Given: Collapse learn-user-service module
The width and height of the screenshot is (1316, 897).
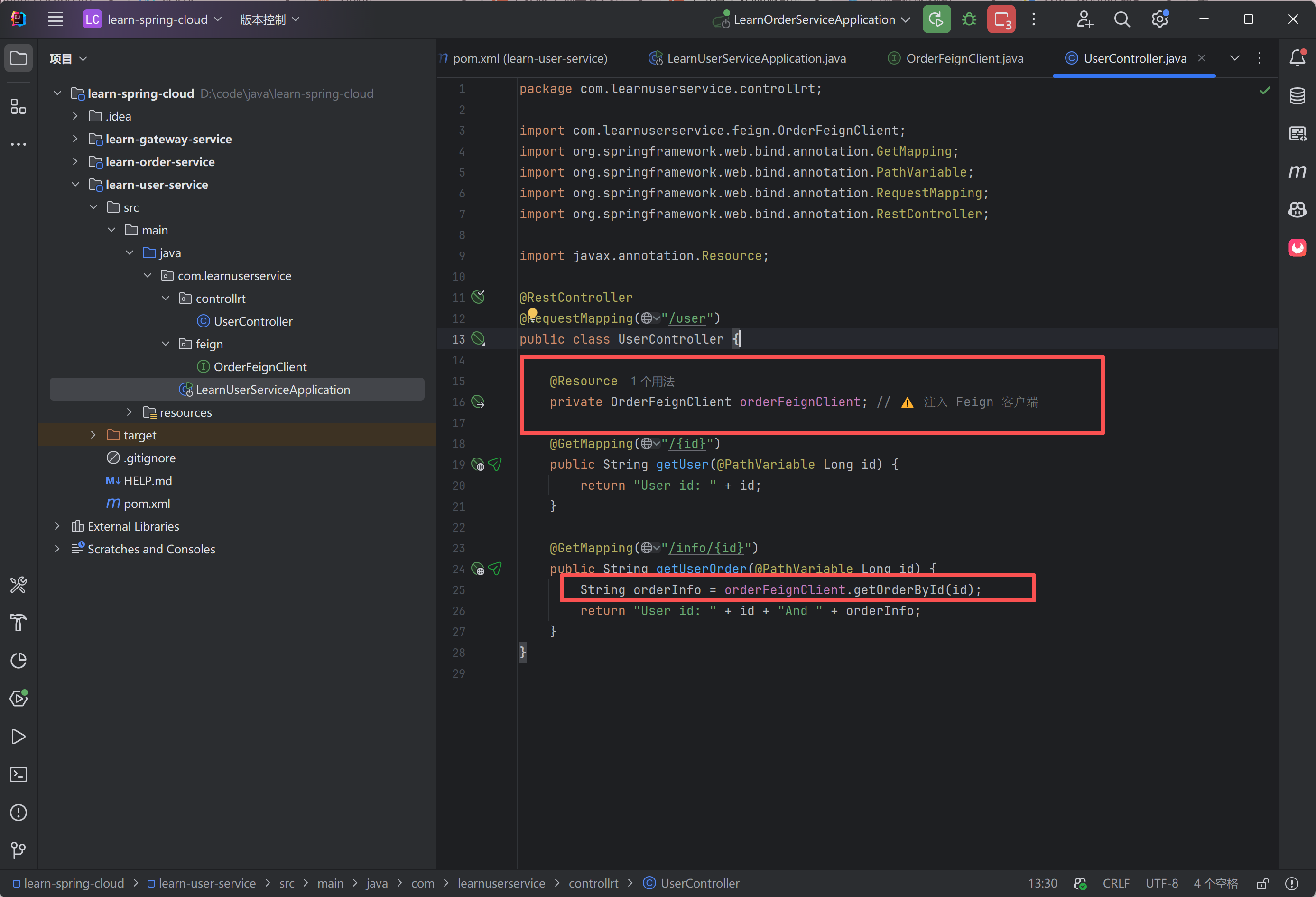Looking at the screenshot, I should 75,184.
